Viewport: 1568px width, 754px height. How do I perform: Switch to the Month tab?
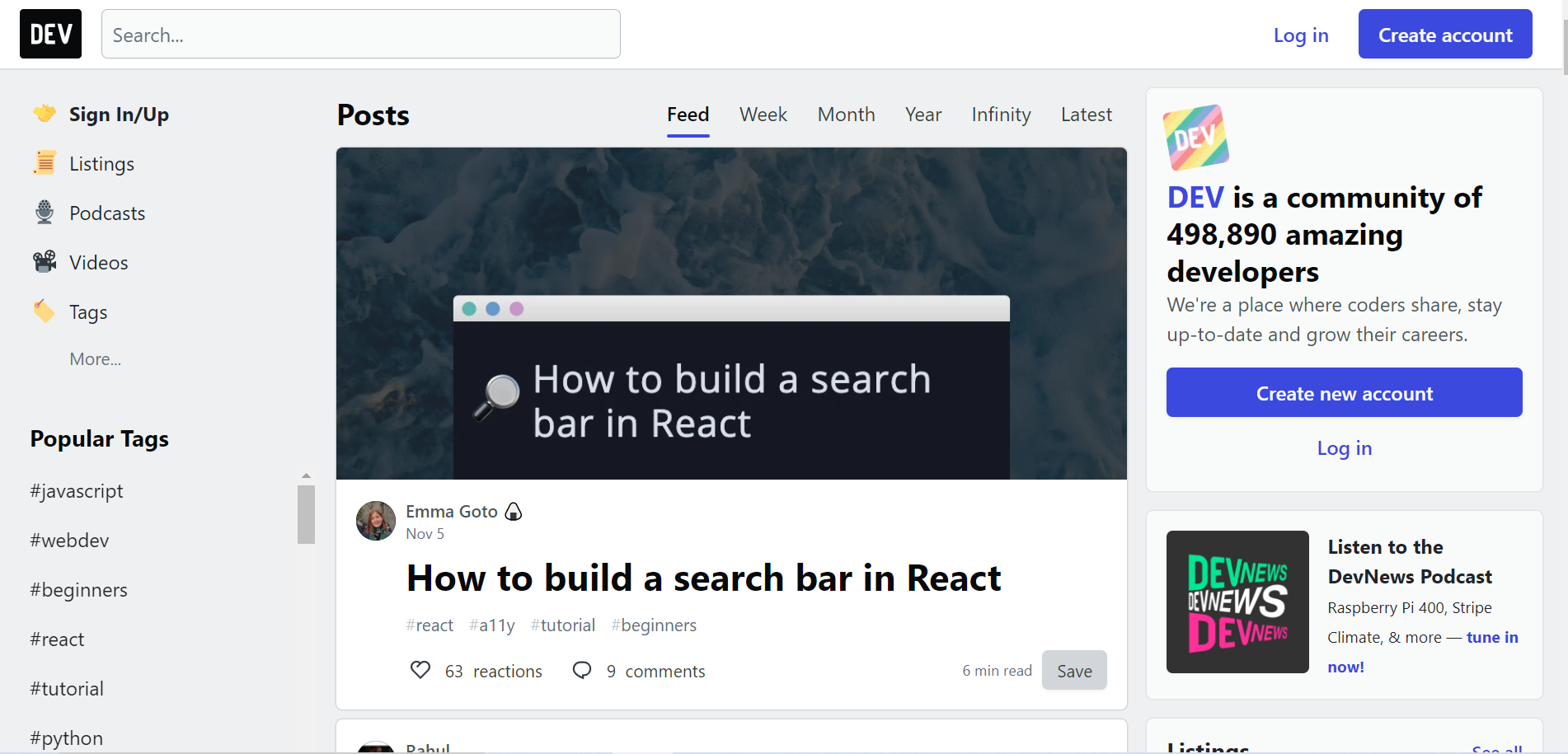[847, 115]
